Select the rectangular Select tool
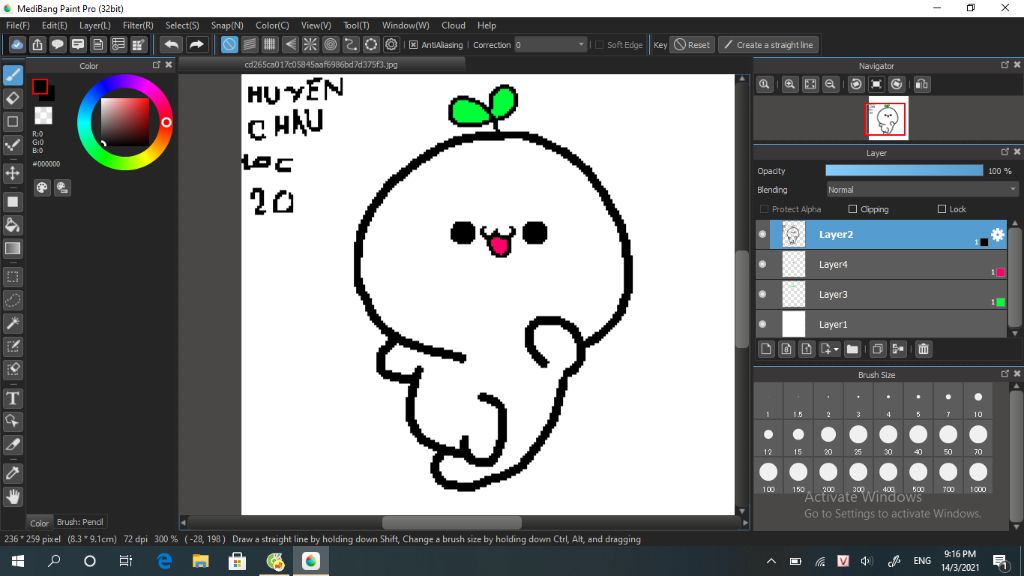 point(12,277)
